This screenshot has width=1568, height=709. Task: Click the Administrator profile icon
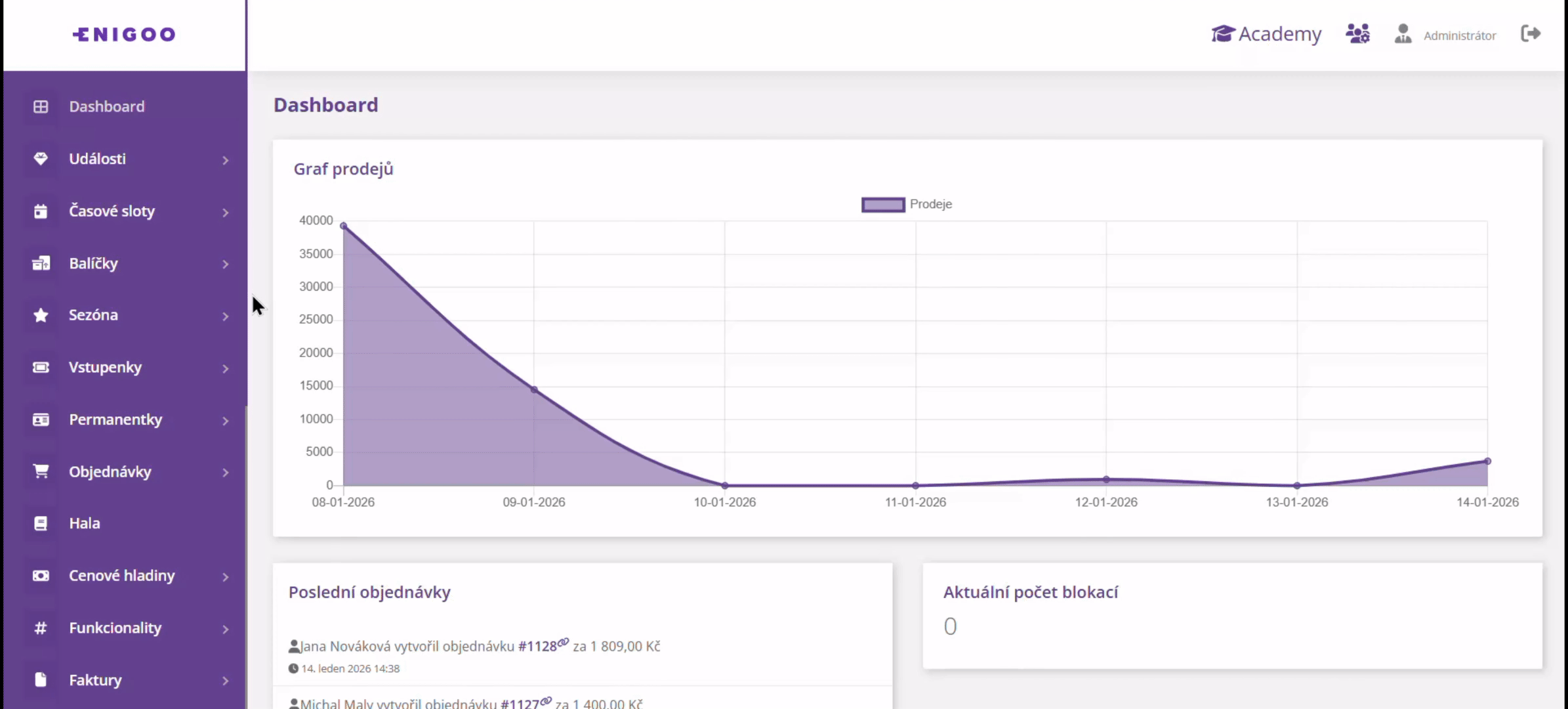1403,34
